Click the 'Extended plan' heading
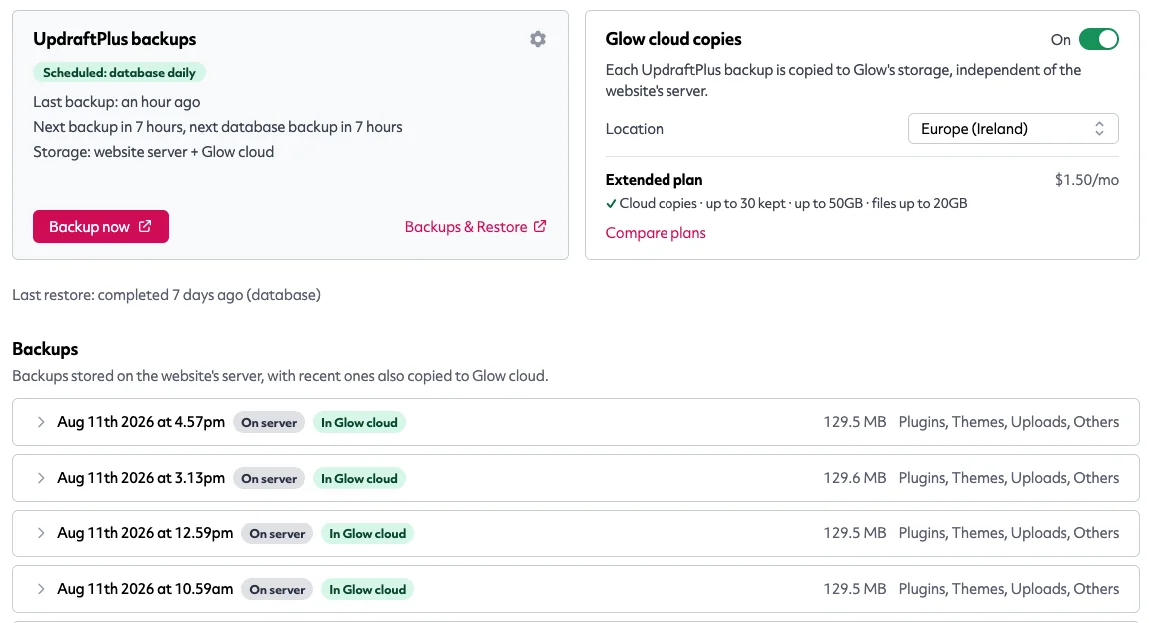 654,180
